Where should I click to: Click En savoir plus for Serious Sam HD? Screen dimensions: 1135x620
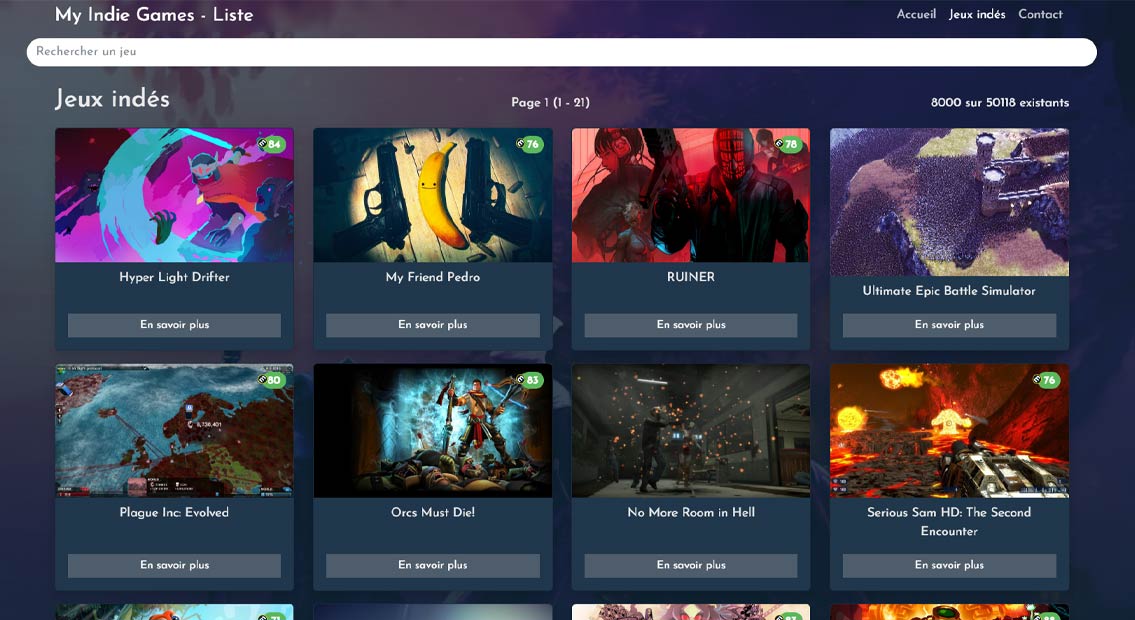(x=949, y=565)
